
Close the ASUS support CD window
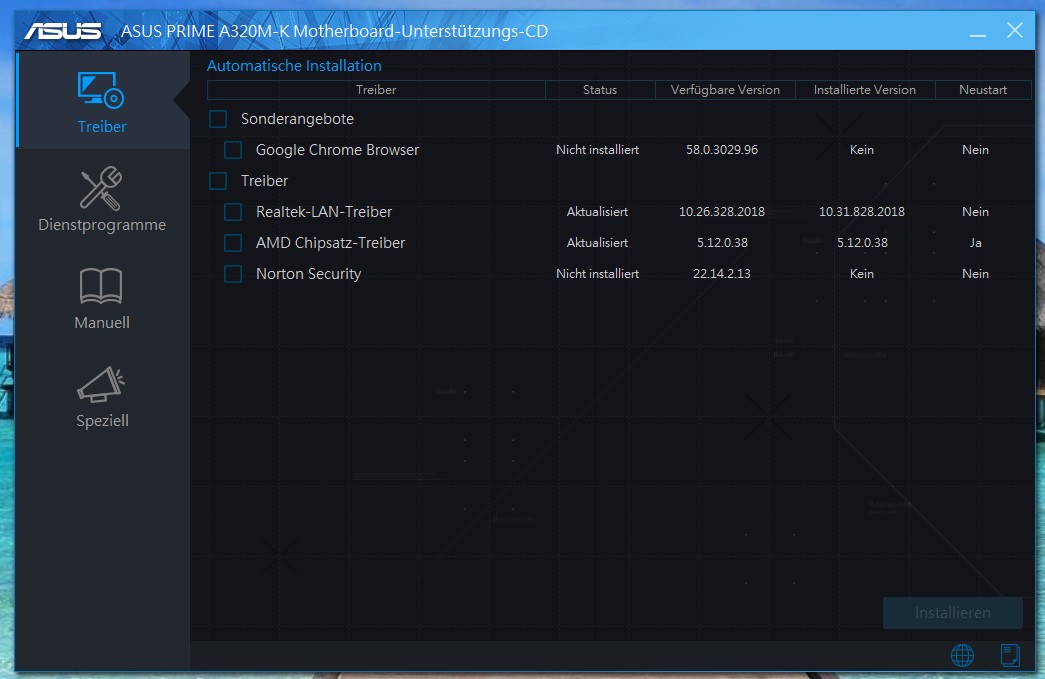(x=1014, y=30)
